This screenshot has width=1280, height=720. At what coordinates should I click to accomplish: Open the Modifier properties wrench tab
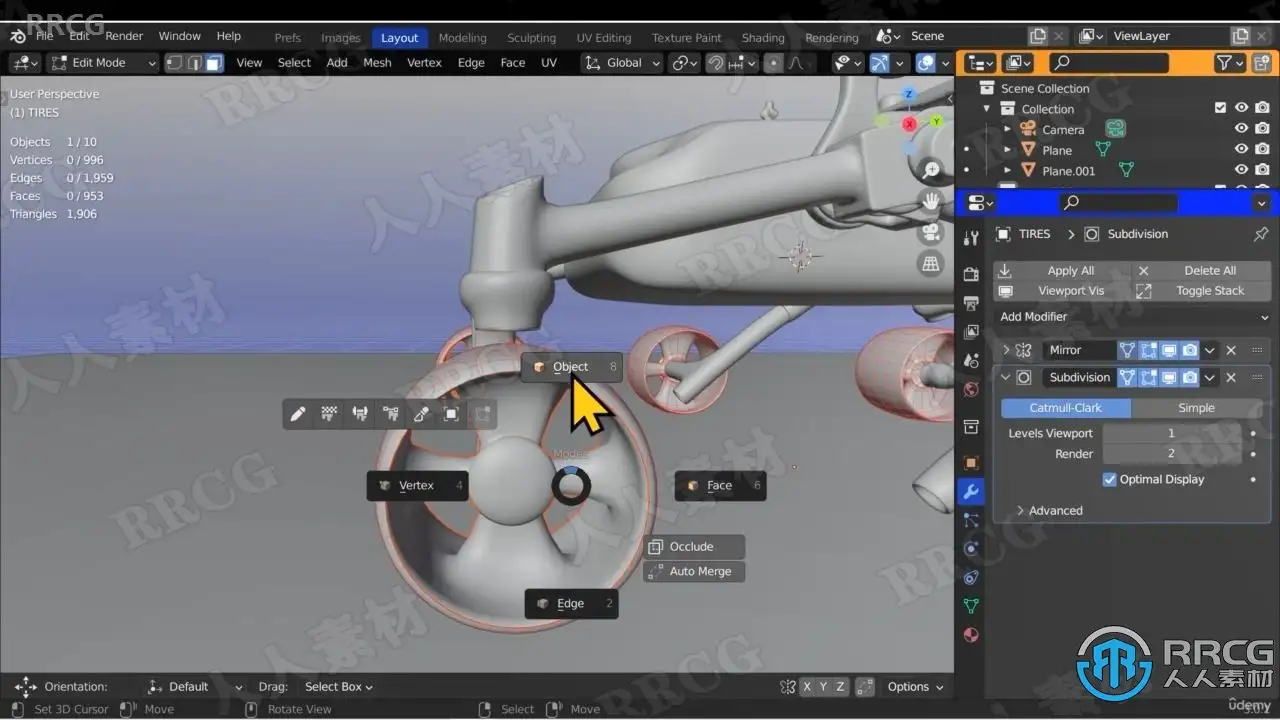(x=970, y=492)
